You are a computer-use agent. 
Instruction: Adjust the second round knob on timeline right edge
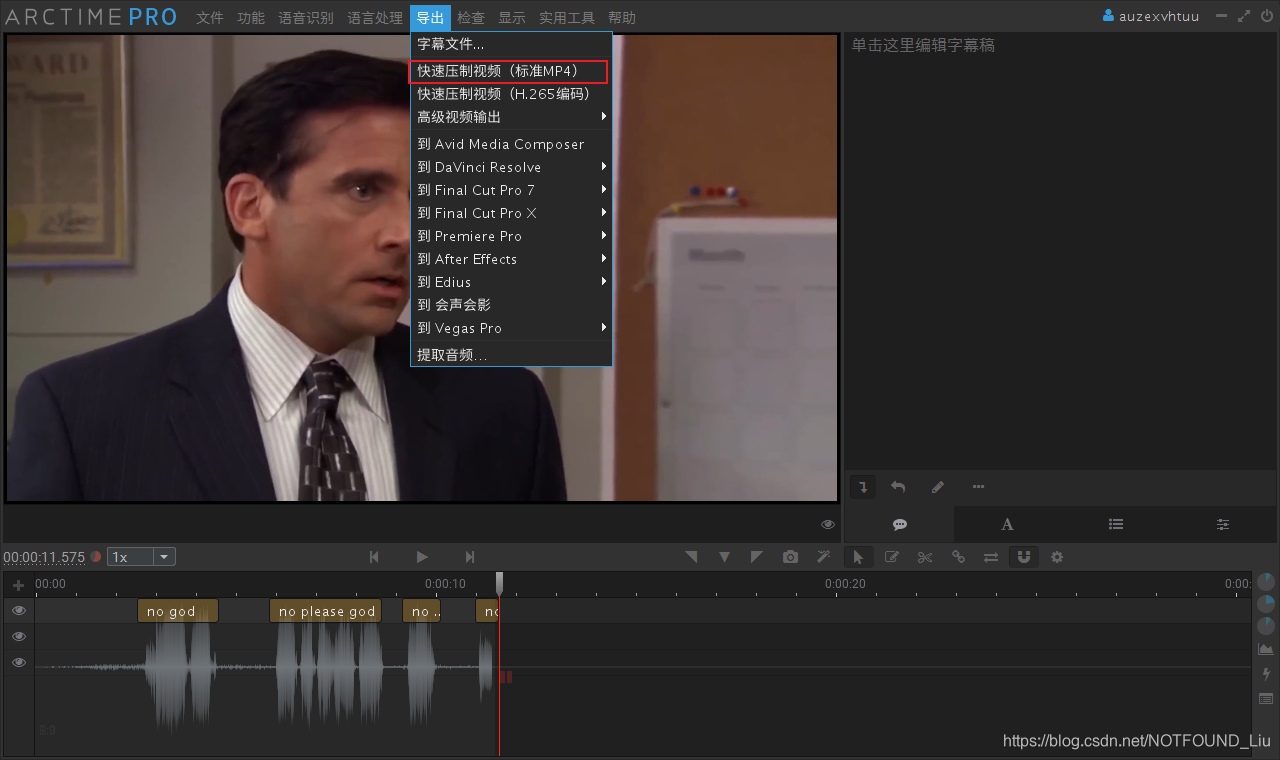[x=1266, y=603]
